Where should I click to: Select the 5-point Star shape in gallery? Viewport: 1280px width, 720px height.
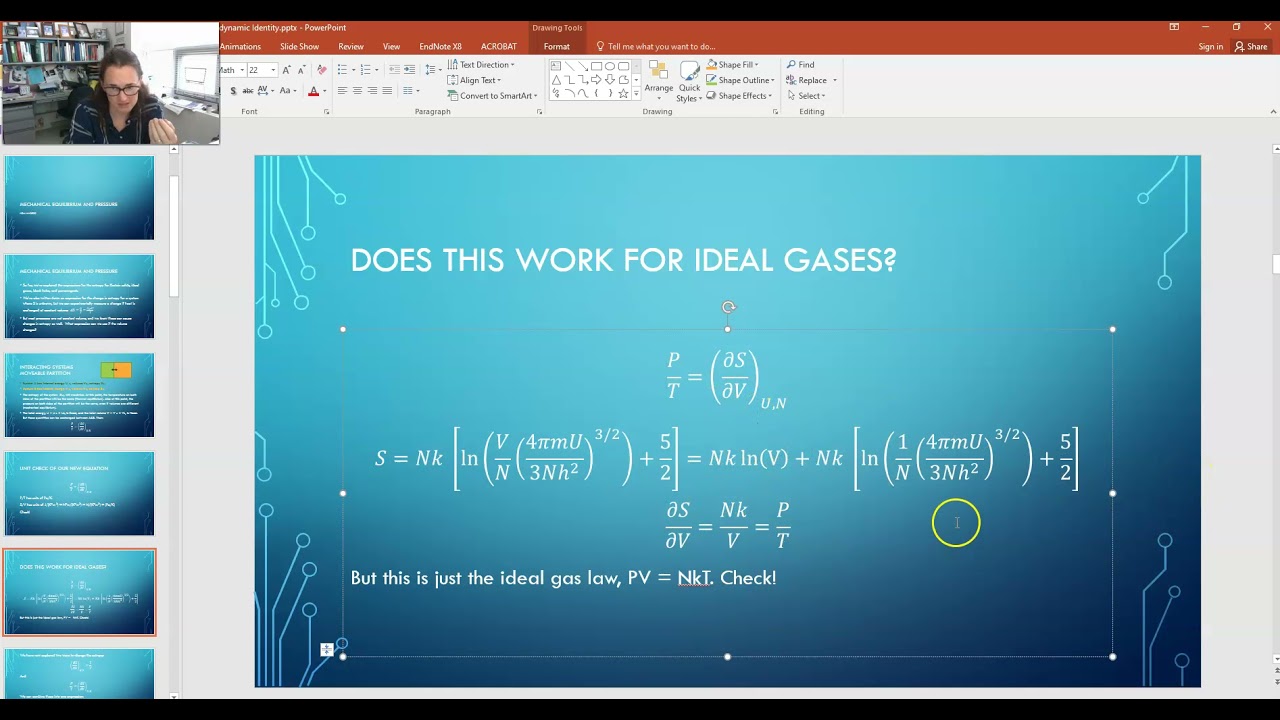623,94
